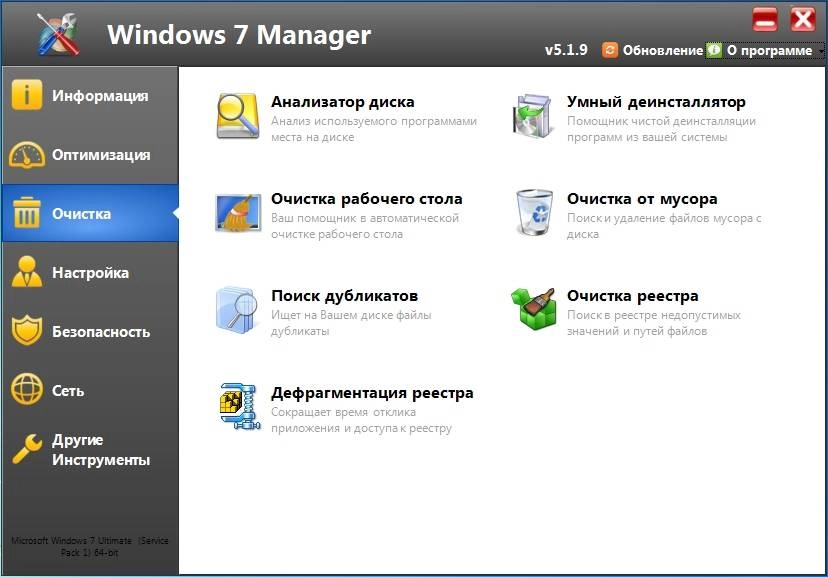
Task: Click description 'Анализ используемого программами места на диске'
Action: [374, 129]
